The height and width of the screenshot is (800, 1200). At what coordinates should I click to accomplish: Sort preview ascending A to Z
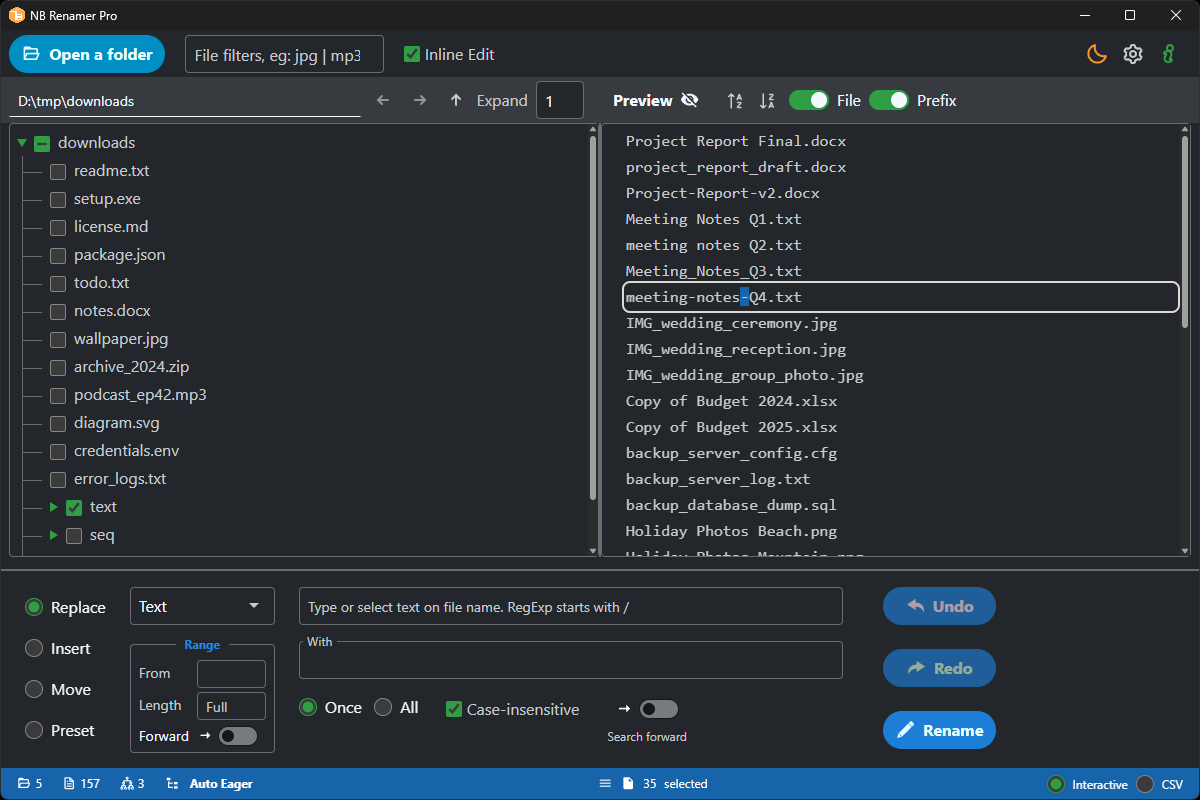click(x=734, y=100)
